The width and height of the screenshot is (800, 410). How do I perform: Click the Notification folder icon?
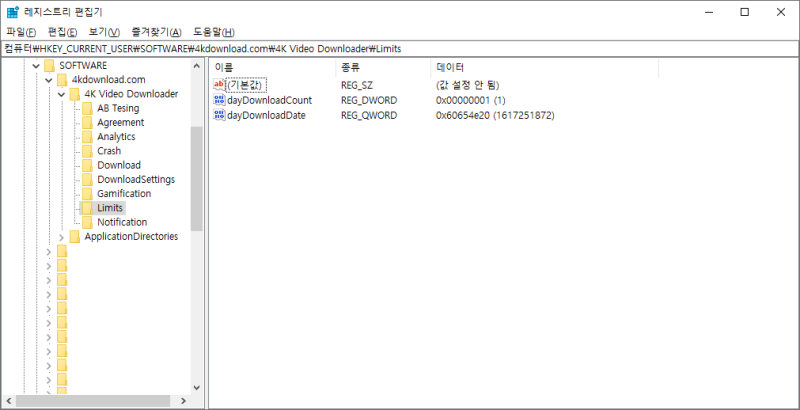tap(88, 222)
